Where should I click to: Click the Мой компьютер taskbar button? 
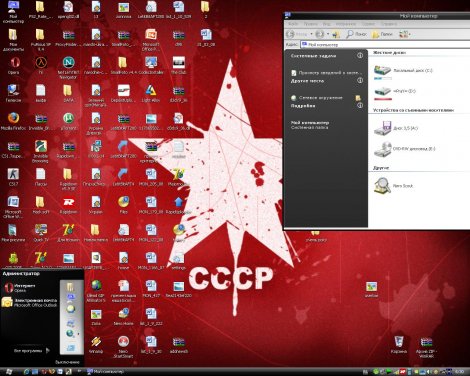(105, 371)
